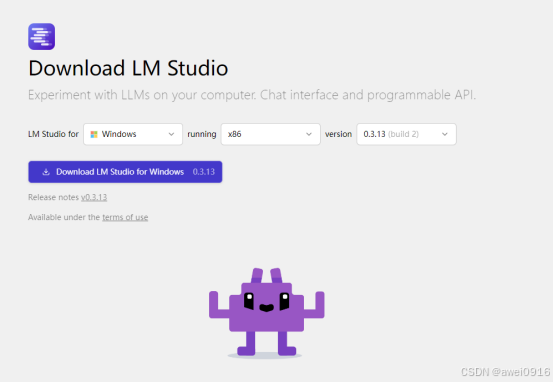The height and width of the screenshot is (383, 554).
Task: Click the "running" label before x86
Action: coord(202,134)
